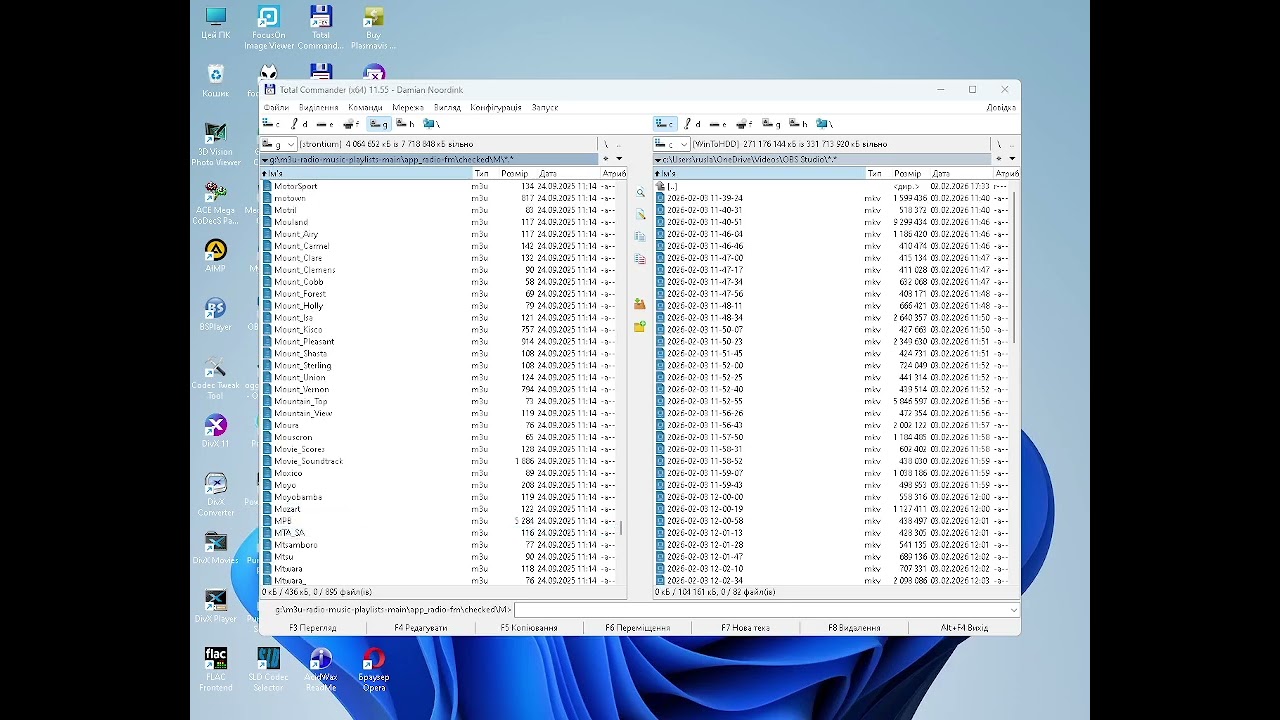
Task: Open the AIMP desktop icon
Action: point(216,256)
